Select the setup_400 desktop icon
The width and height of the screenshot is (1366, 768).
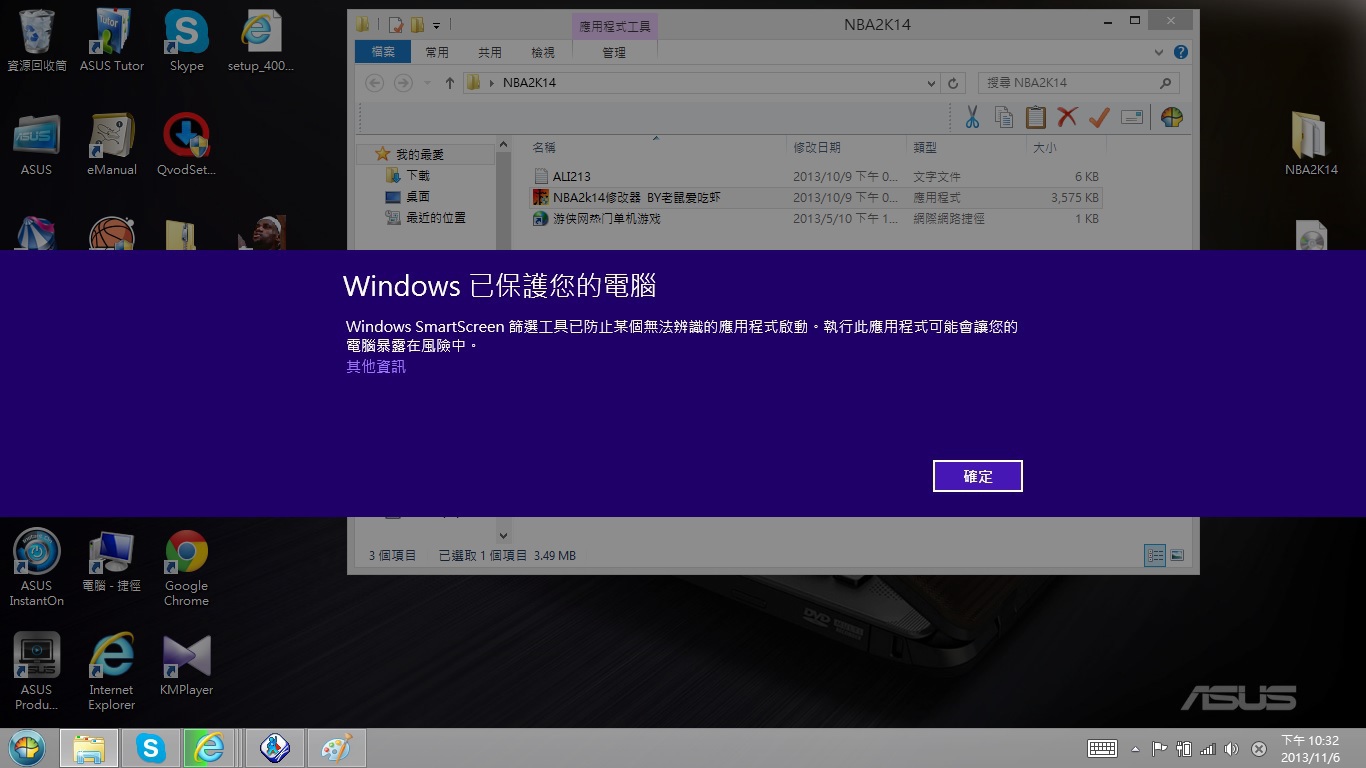[x=261, y=40]
